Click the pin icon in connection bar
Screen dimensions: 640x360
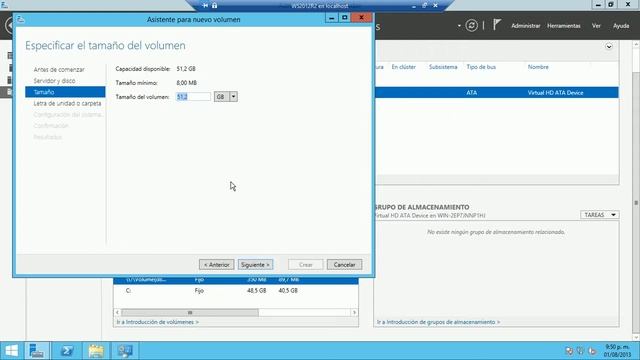205,5
